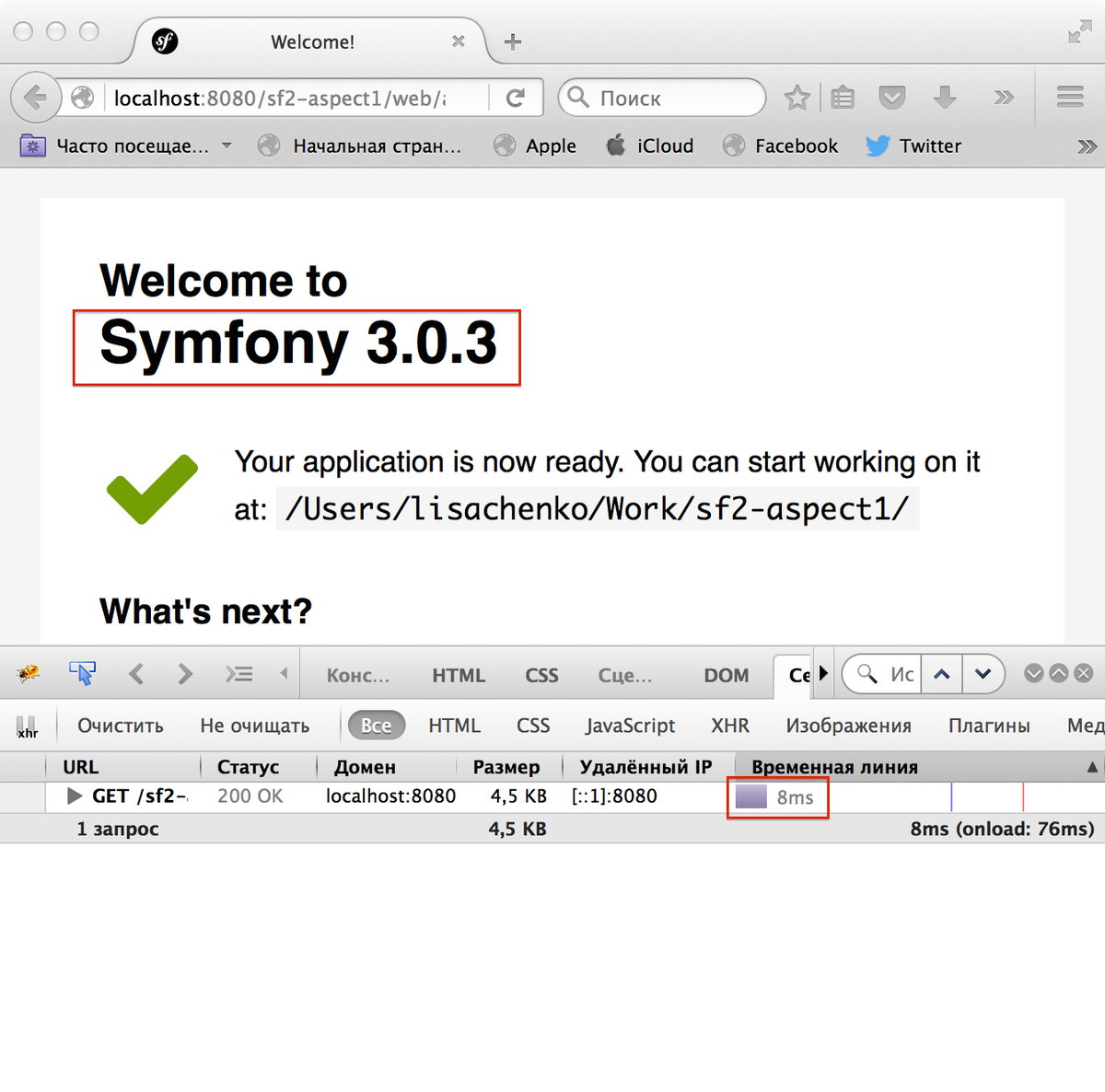
Task: Click the Pocket save icon
Action: click(x=892, y=98)
